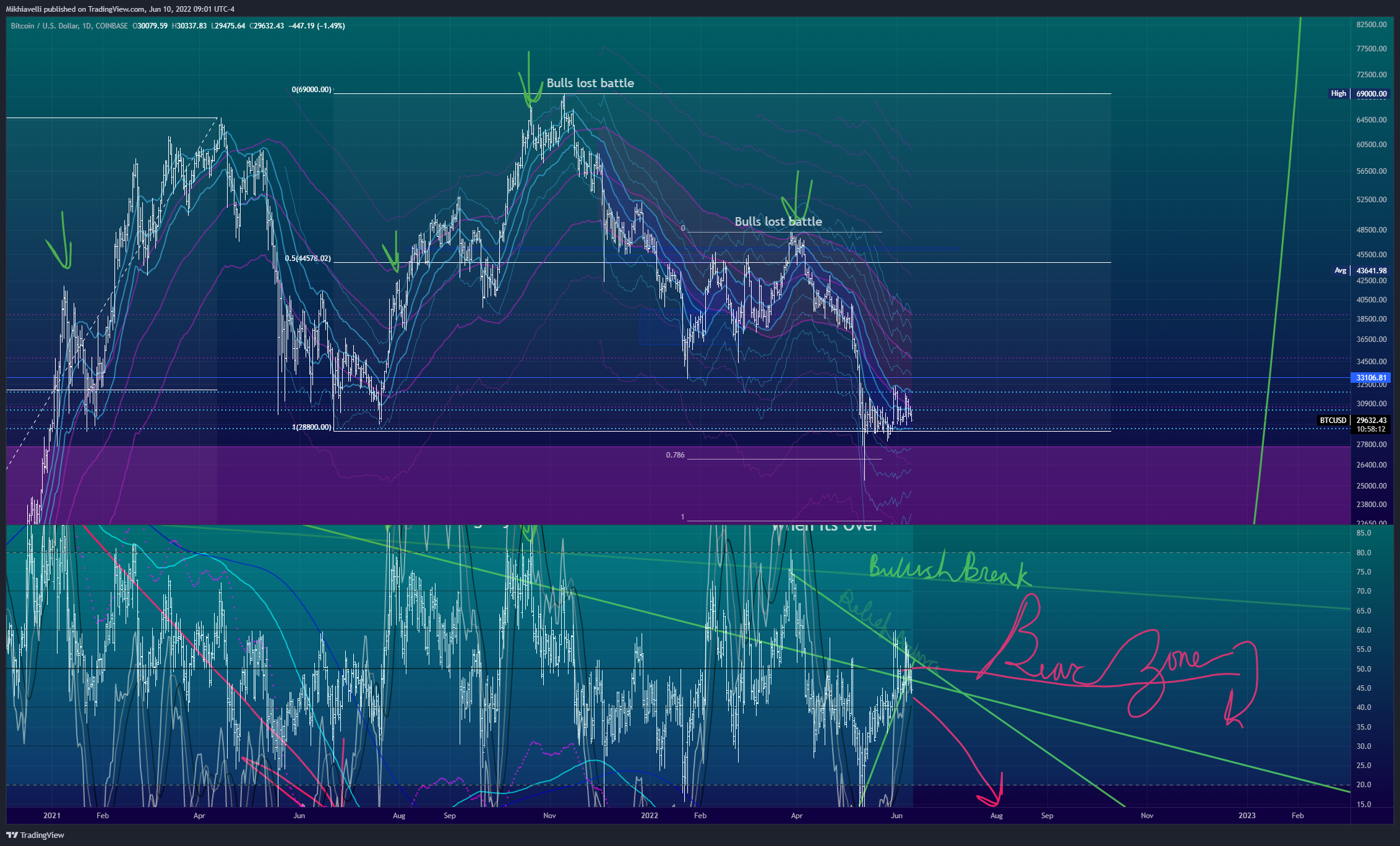Viewport: 1400px width, 846px height.
Task: Click the 36500.00 price axis label
Action: [x=1372, y=340]
